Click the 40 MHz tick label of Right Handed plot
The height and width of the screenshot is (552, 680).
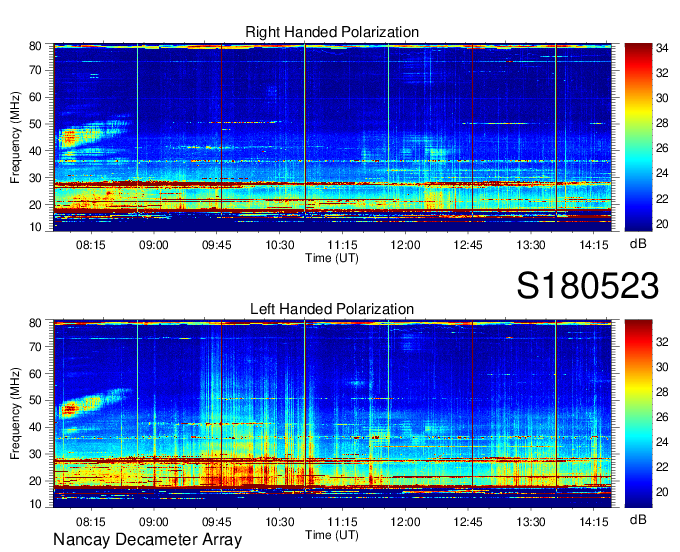[35, 151]
